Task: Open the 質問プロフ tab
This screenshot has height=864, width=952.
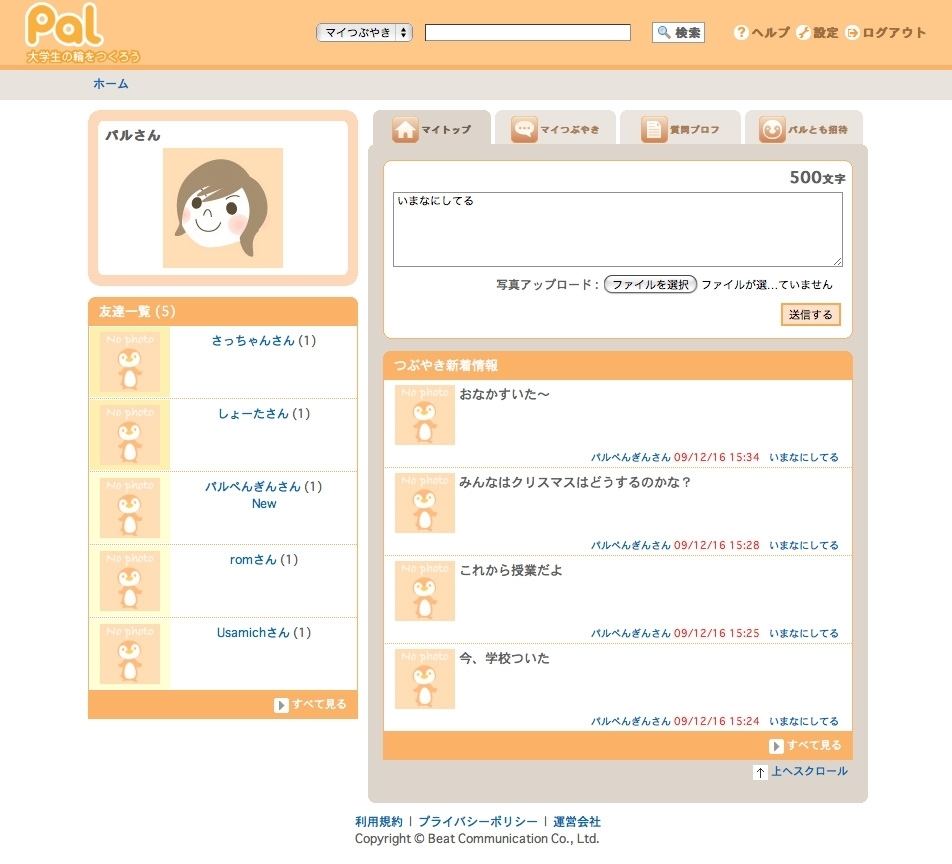Action: click(680, 129)
